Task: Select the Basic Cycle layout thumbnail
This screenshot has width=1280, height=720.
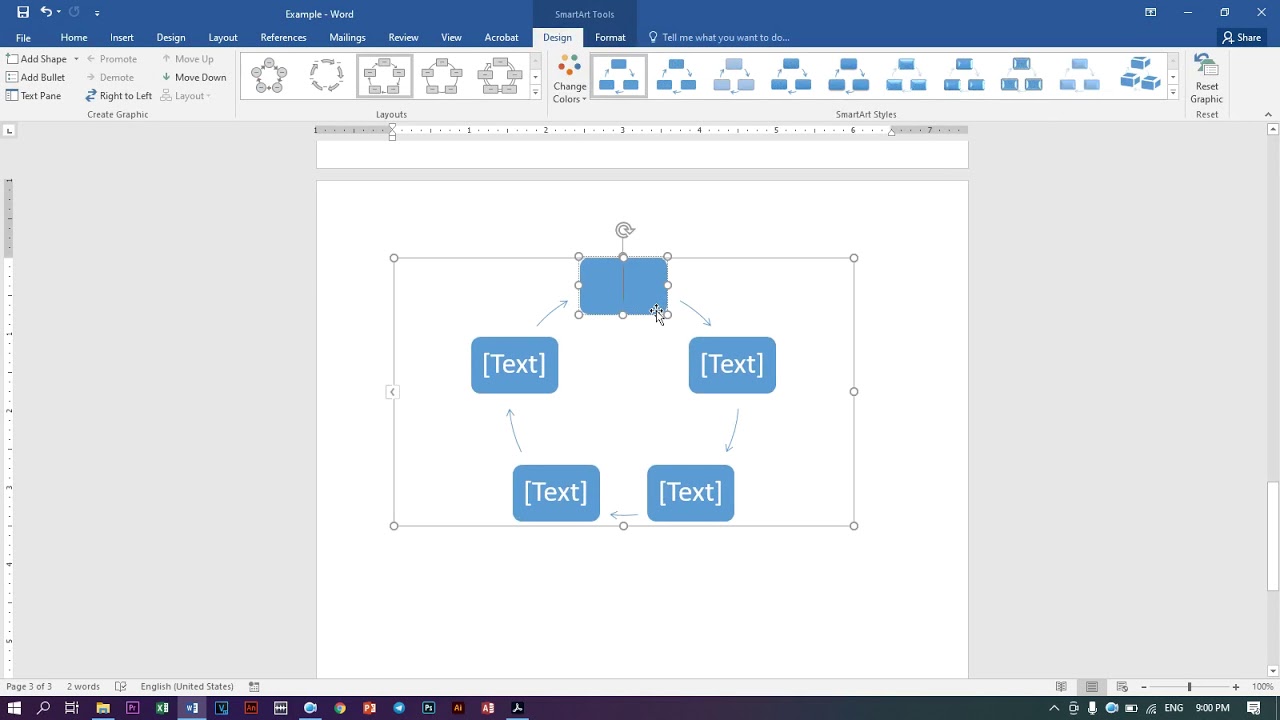Action: 269,76
